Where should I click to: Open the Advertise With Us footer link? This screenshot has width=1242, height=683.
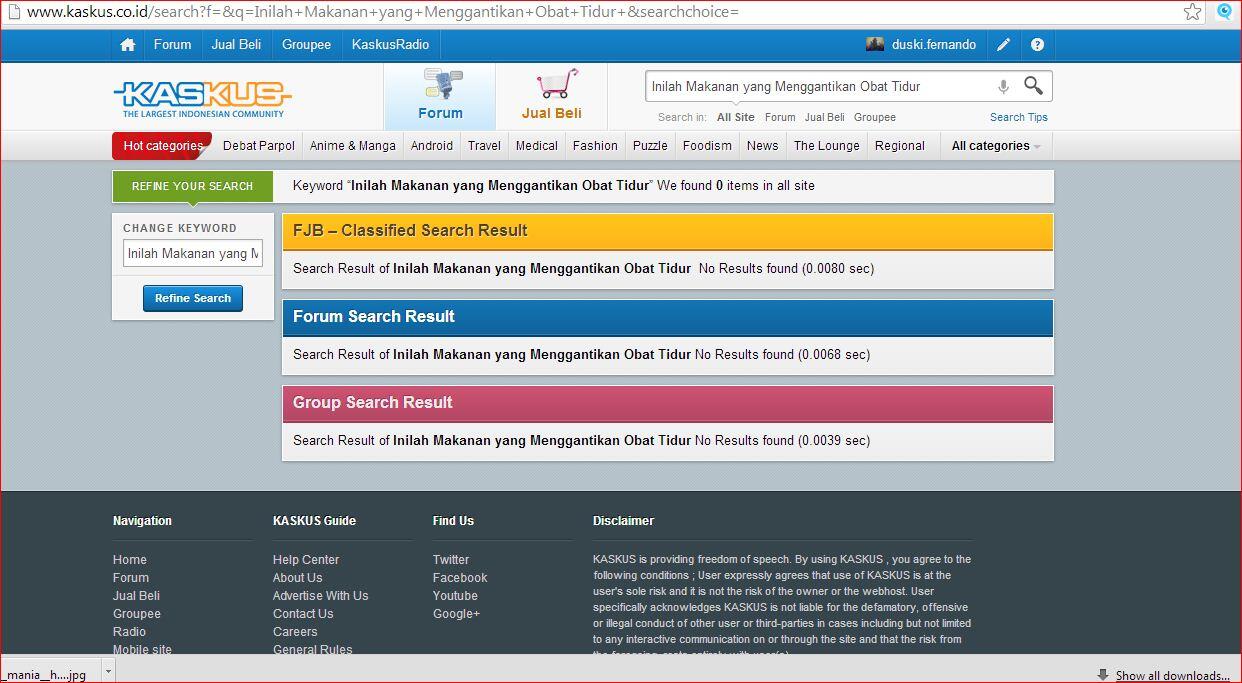pos(321,596)
